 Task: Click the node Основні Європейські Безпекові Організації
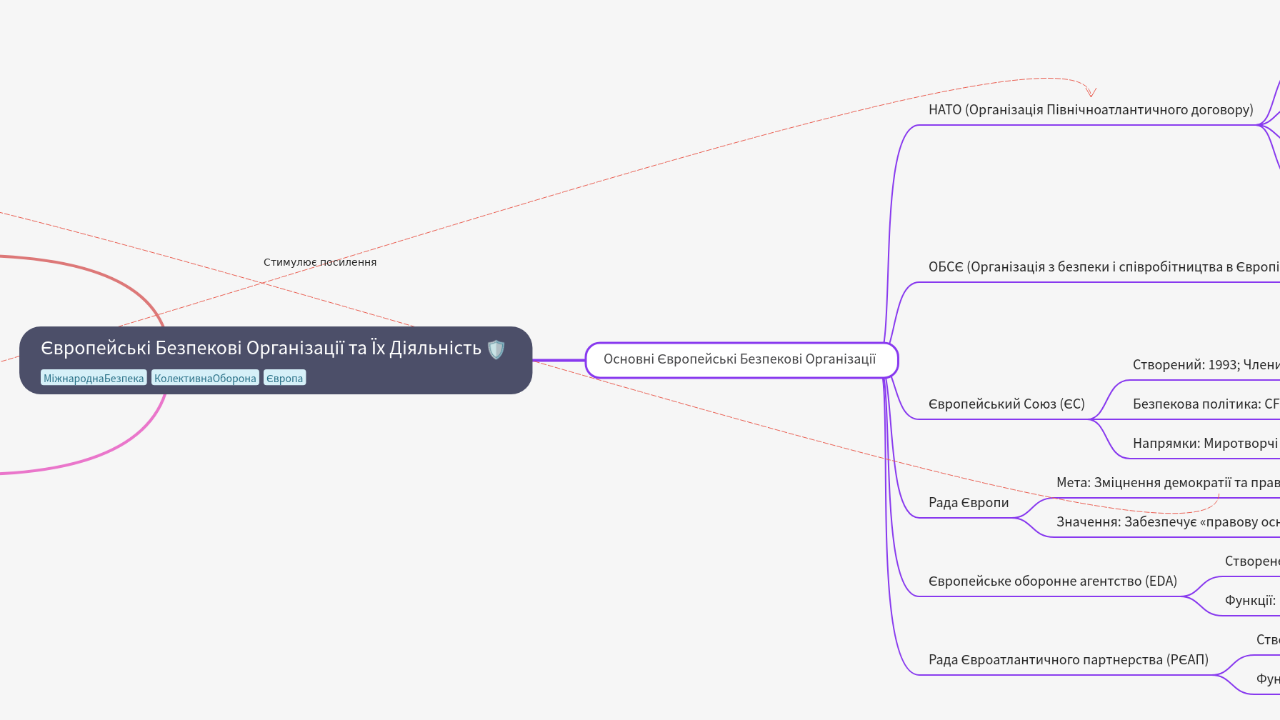click(740, 358)
